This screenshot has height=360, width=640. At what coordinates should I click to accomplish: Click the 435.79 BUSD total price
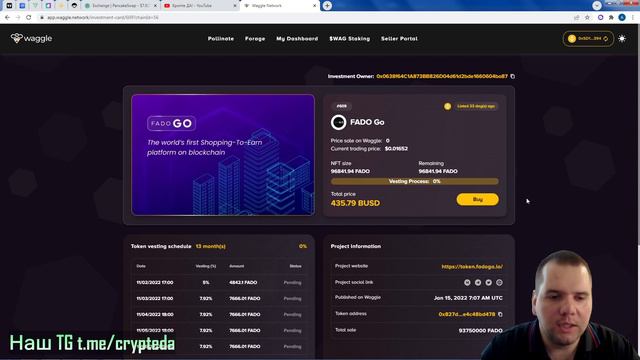[x=355, y=203]
